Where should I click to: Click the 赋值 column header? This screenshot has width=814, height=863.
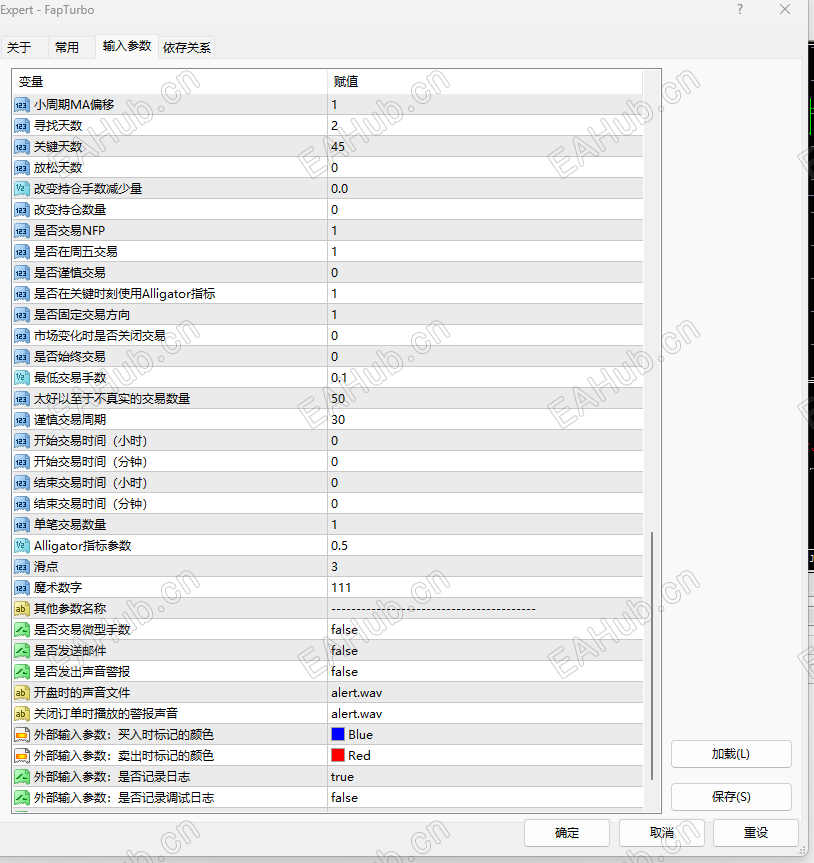[x=485, y=81]
